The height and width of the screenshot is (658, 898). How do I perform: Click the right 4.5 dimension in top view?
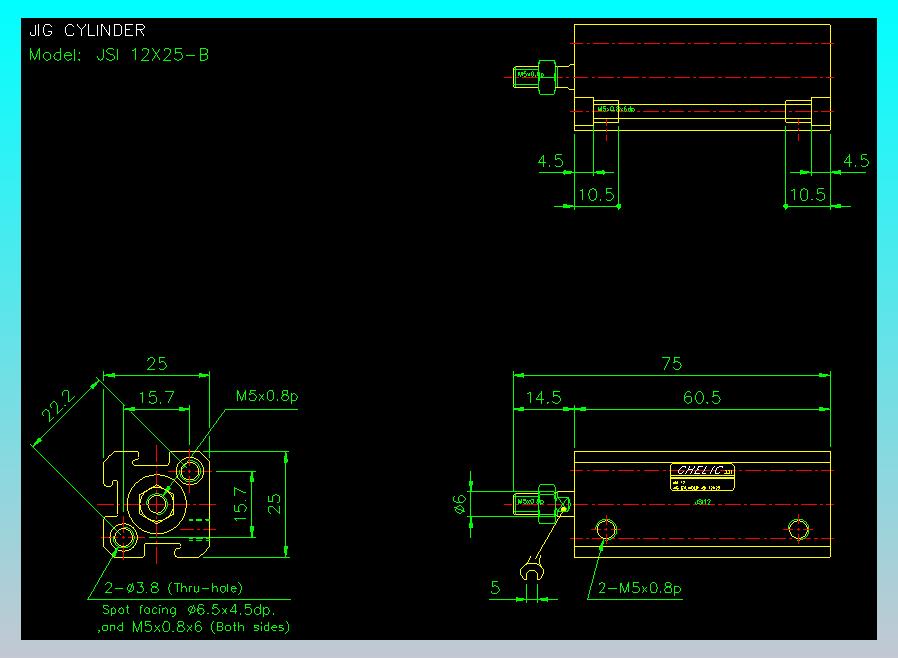pyautogui.click(x=856, y=161)
